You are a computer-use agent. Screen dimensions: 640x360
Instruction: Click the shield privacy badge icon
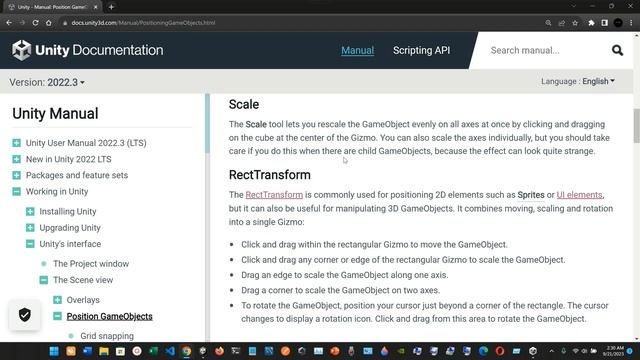[25, 314]
